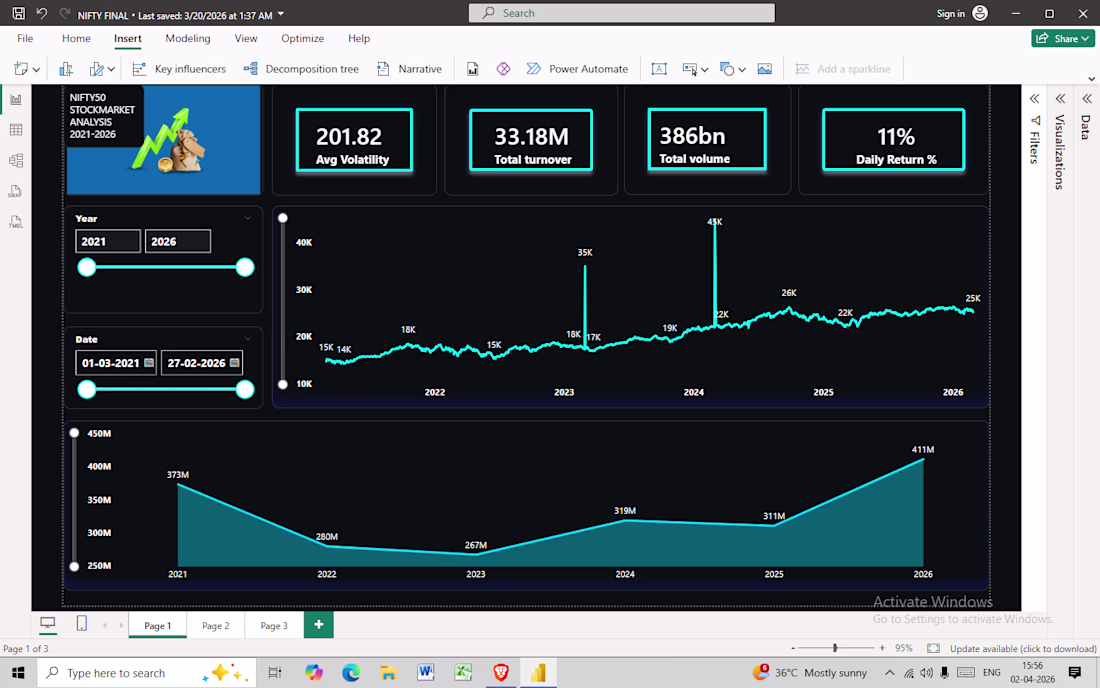Click the Search box in title bar
The image size is (1100, 688).
pyautogui.click(x=622, y=13)
